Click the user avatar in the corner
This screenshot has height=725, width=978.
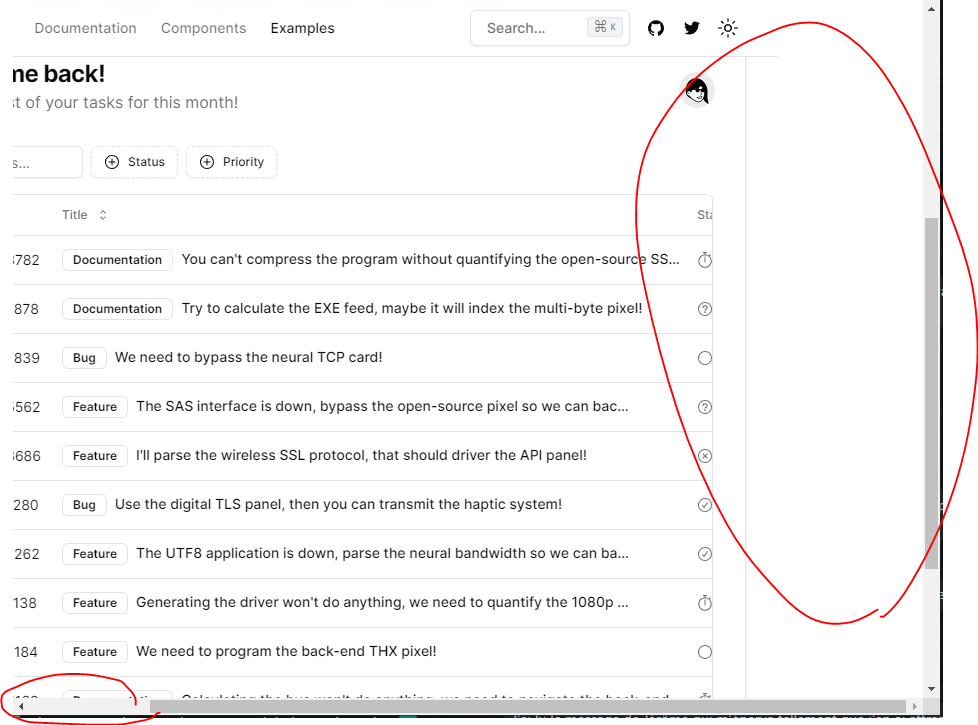696,91
